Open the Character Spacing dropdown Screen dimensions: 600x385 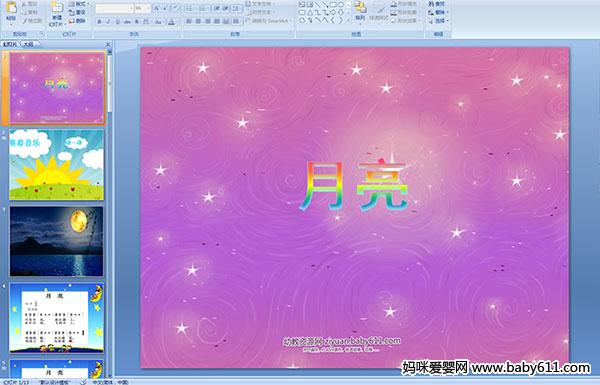click(x=147, y=22)
